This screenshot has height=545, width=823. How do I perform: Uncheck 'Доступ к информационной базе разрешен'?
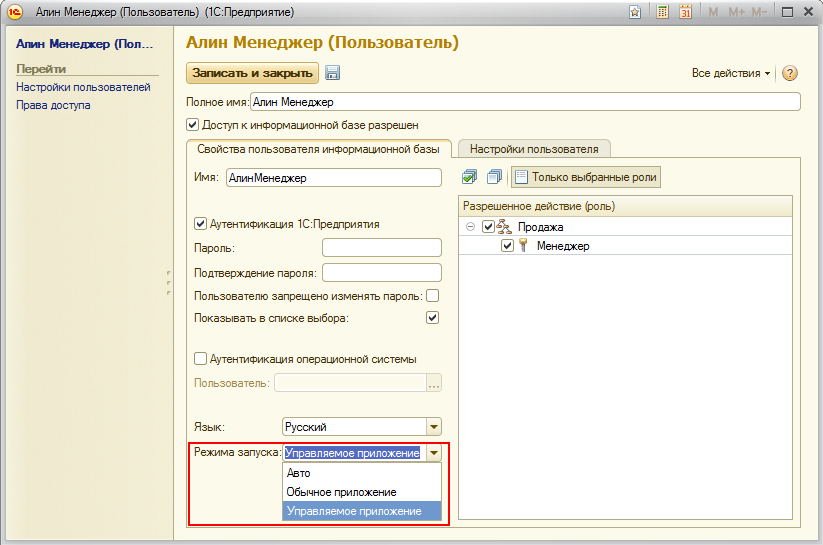[x=193, y=125]
